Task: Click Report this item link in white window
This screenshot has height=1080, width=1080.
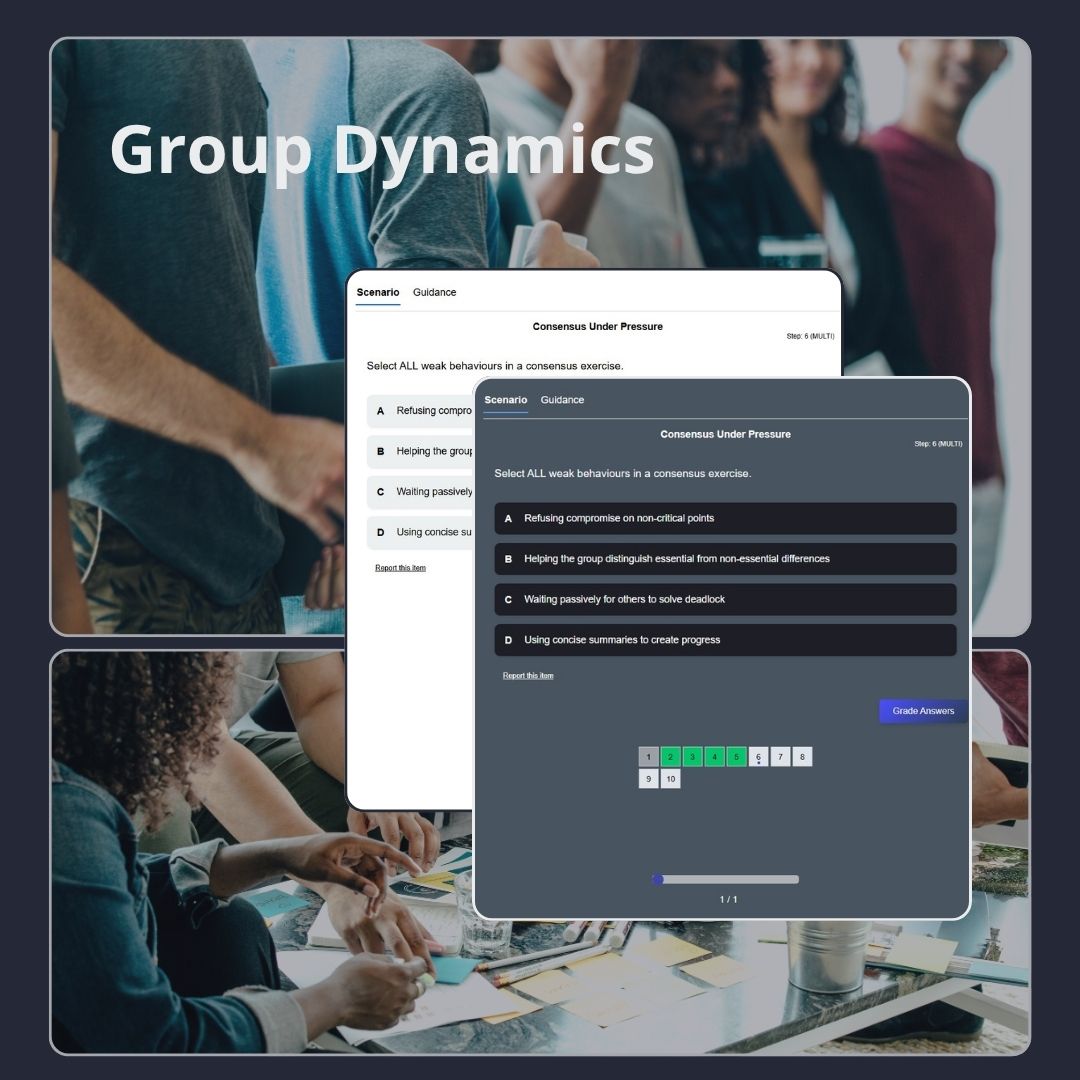Action: tap(400, 568)
